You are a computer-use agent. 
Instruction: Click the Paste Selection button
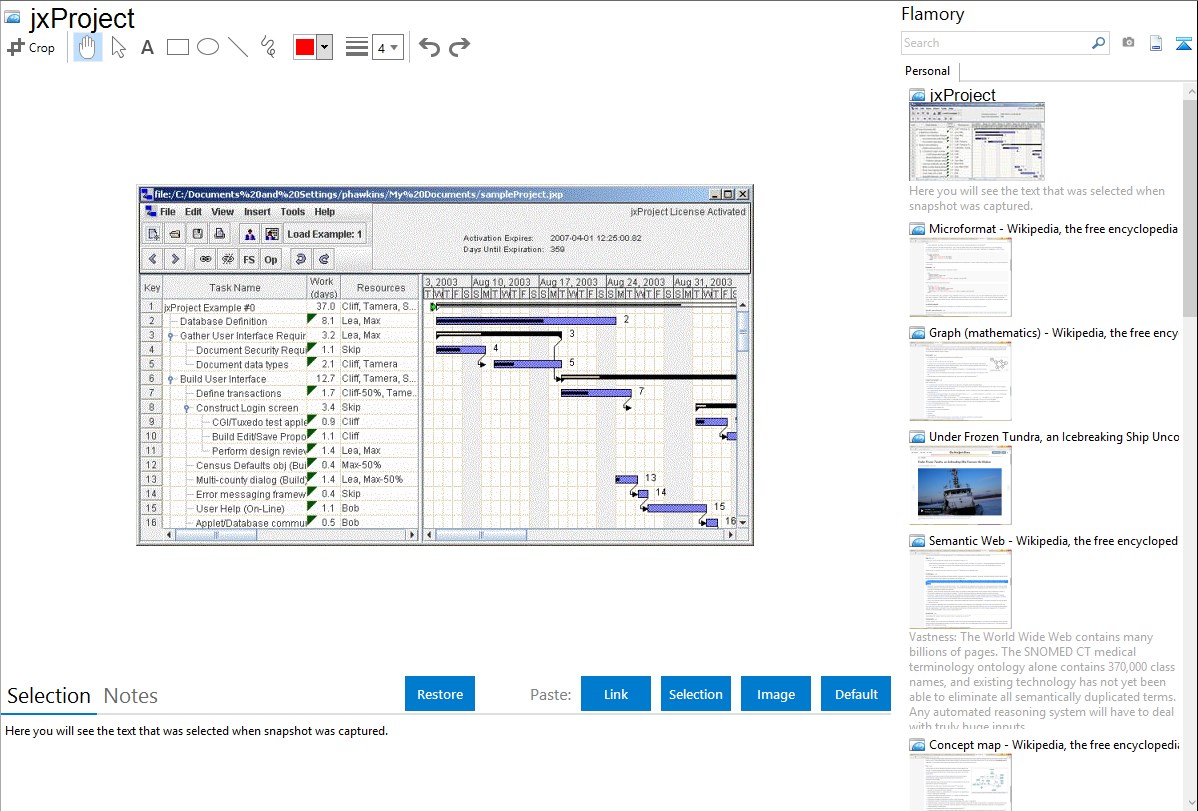[695, 694]
